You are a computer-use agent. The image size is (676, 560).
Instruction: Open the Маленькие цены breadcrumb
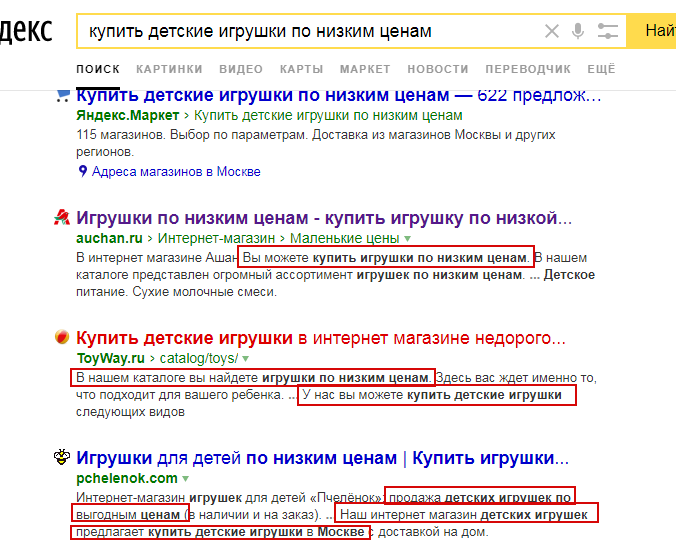[x=344, y=238]
